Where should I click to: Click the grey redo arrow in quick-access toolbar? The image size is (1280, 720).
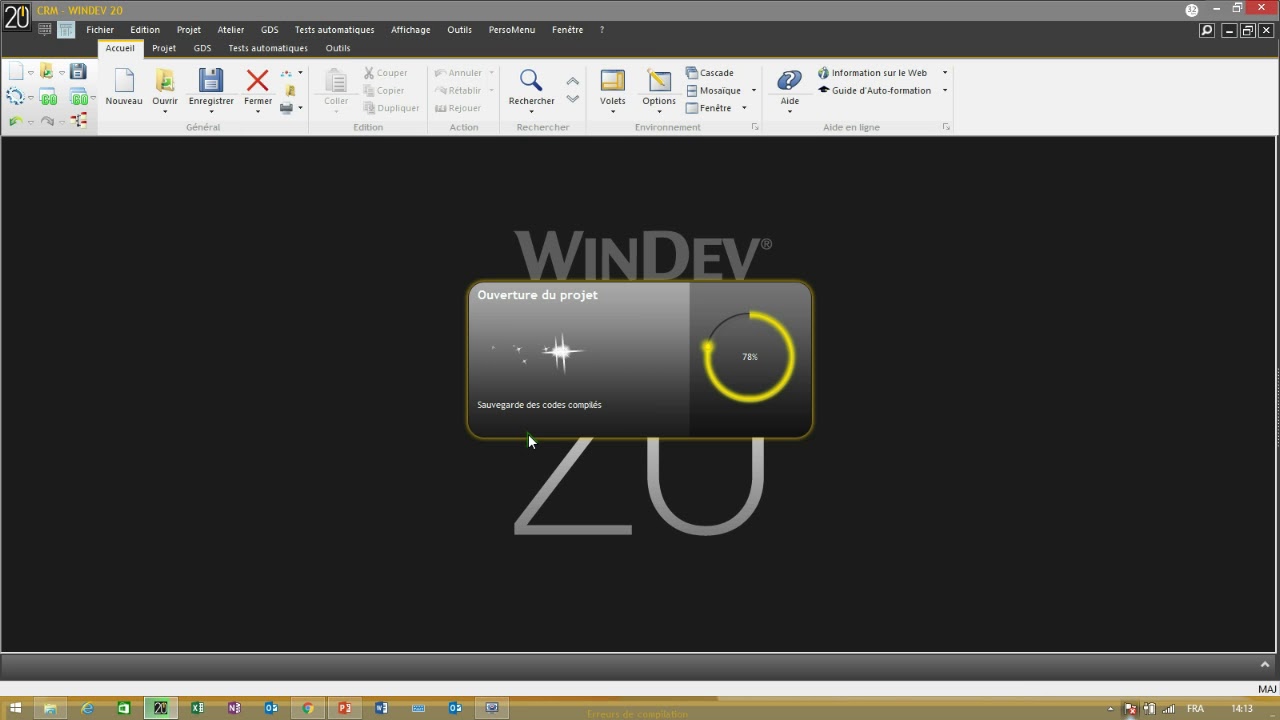(47, 121)
